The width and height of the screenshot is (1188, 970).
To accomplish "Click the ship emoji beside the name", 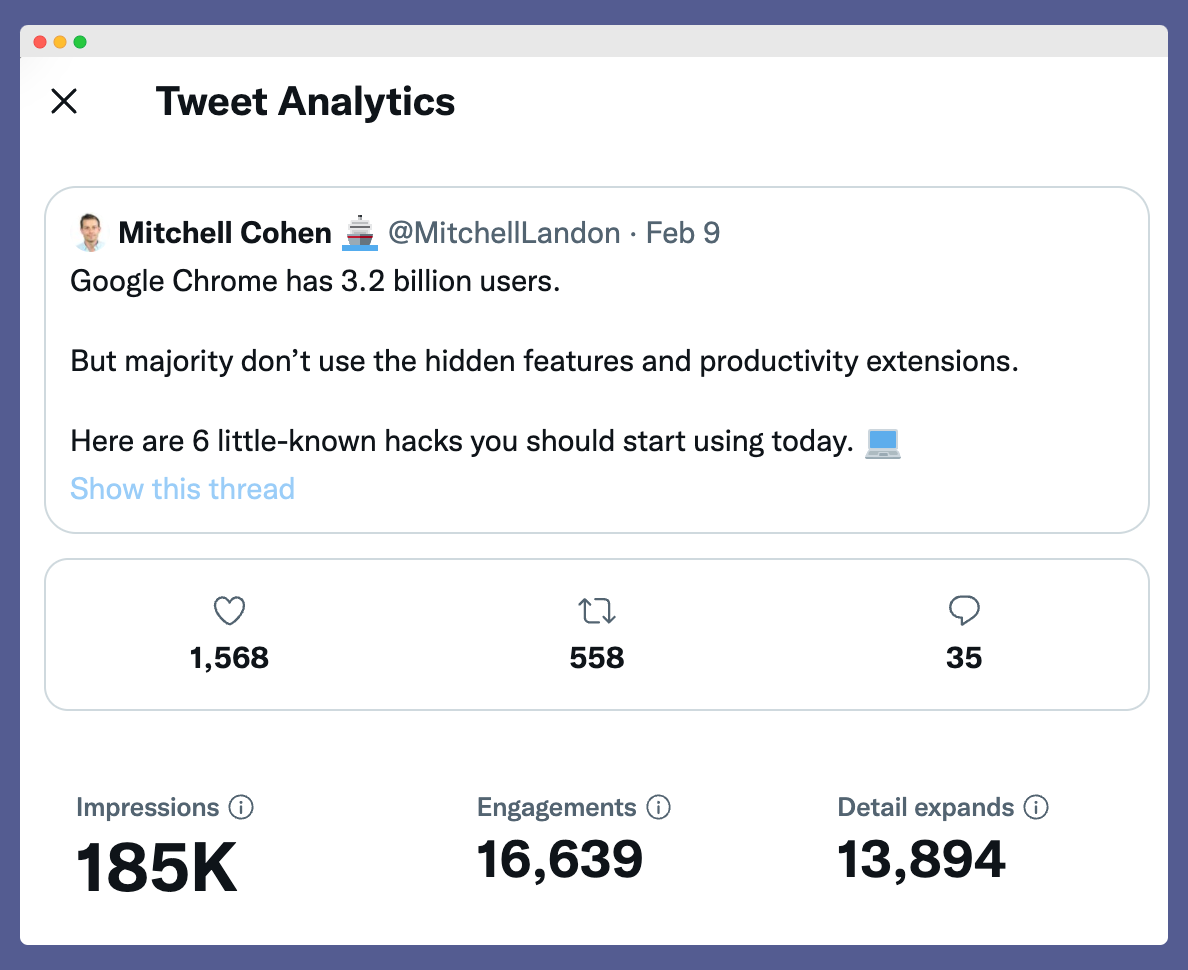I will click(360, 233).
